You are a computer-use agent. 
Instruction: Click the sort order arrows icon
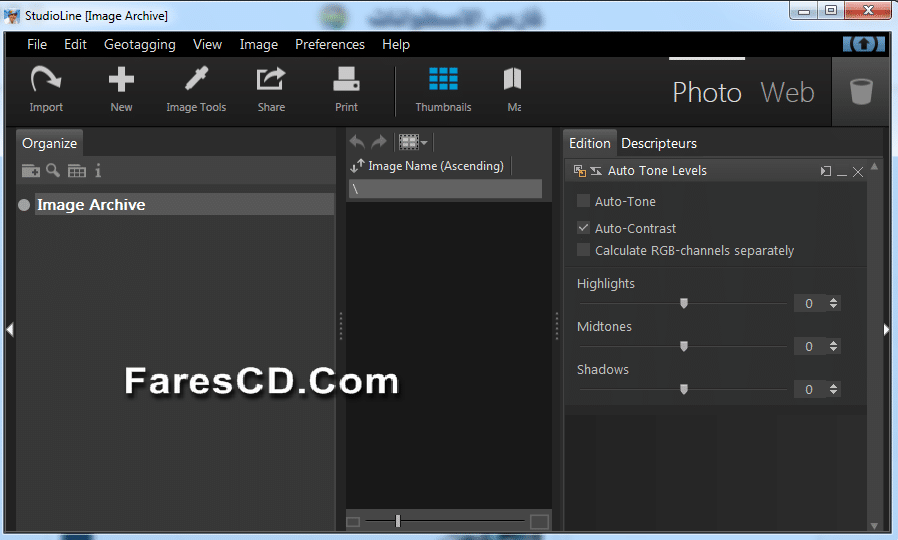point(357,166)
